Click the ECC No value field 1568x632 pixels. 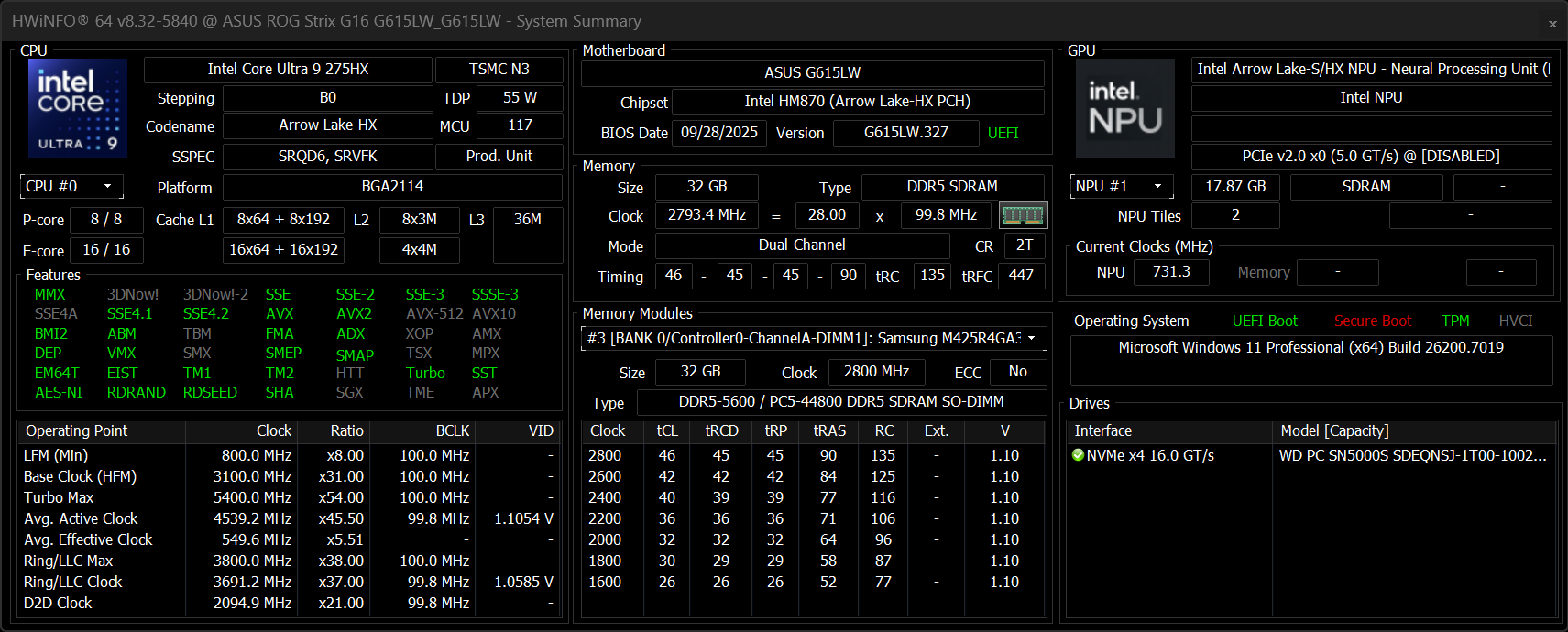[1017, 372]
